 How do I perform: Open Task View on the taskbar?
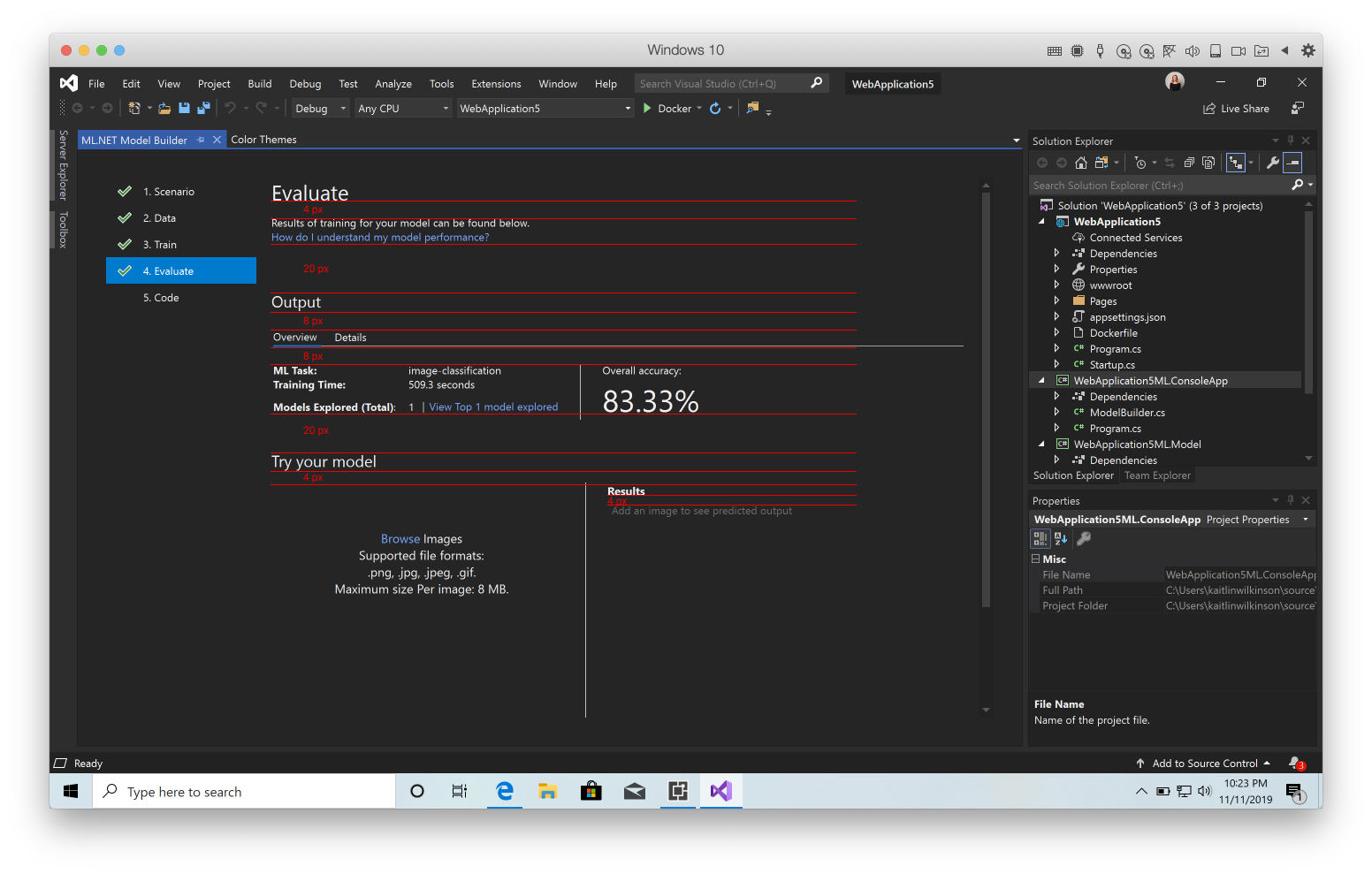460,792
